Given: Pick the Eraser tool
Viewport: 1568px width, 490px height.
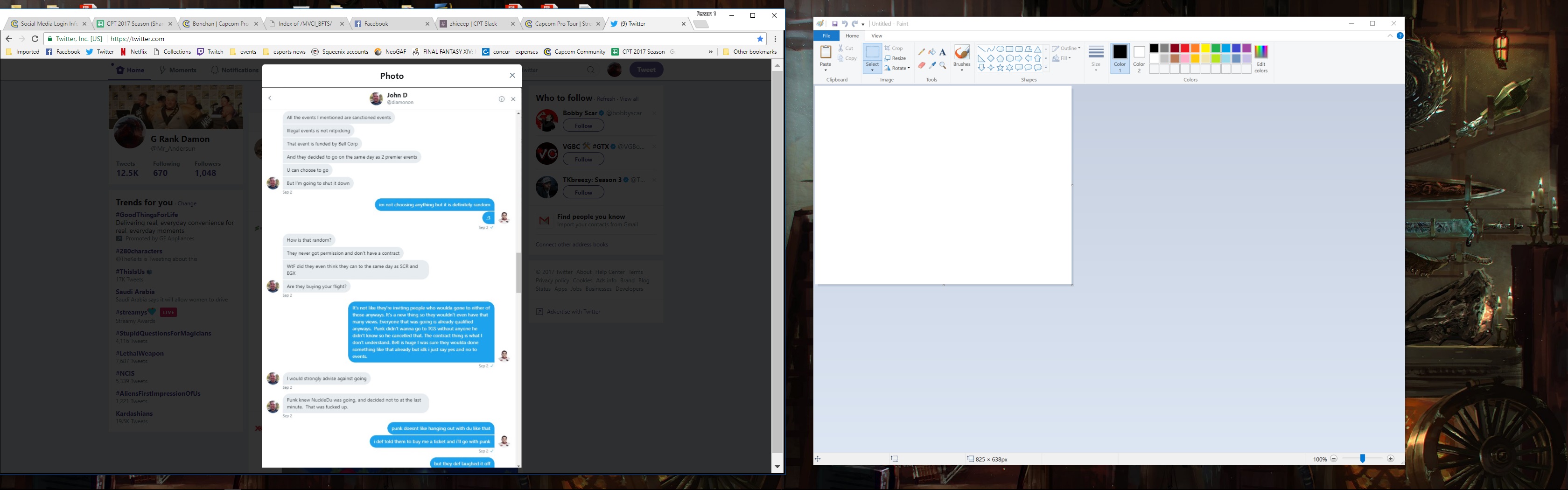Looking at the screenshot, I should [922, 65].
